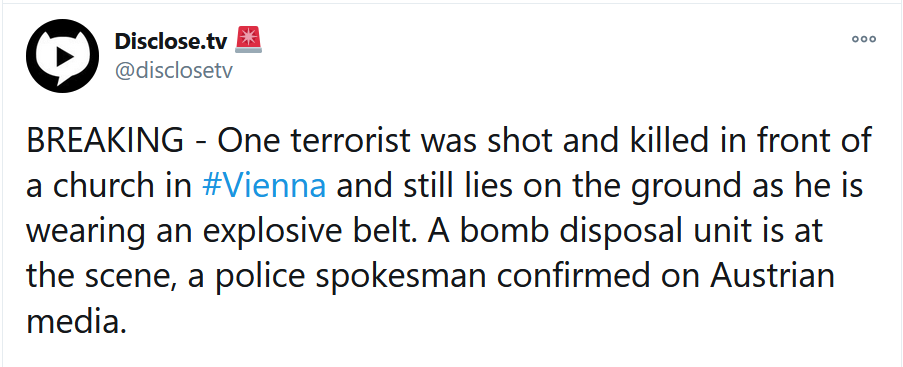Click the word 'Austrian' in the tweet
The height and width of the screenshot is (367, 903).
tap(772, 276)
